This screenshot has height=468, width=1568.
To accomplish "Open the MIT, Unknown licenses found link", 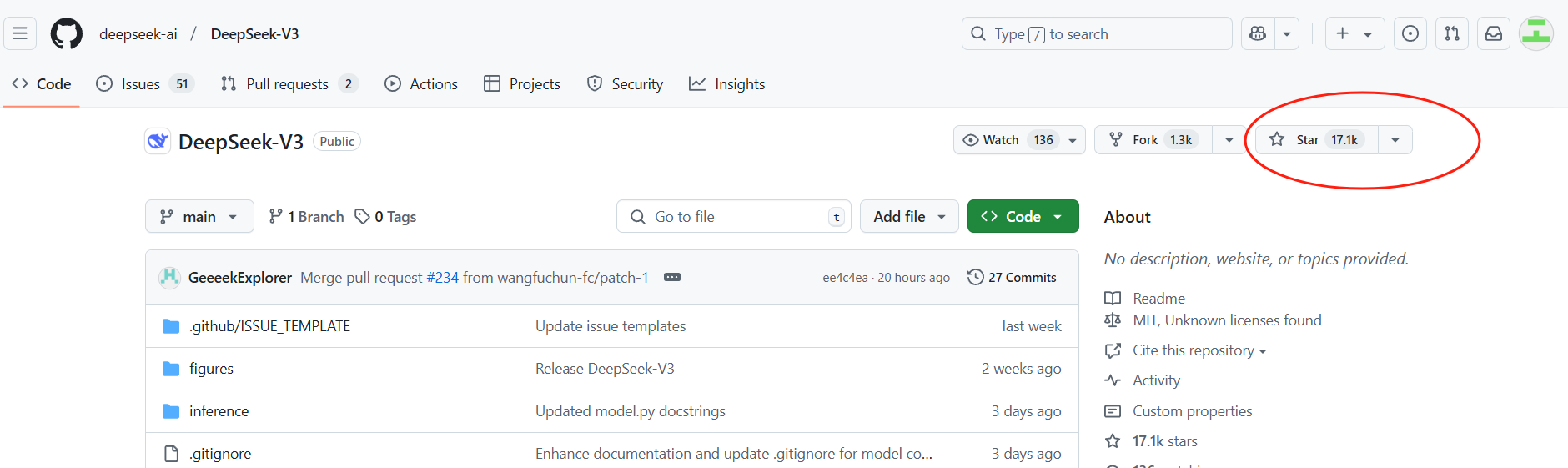I will pyautogui.click(x=1227, y=320).
